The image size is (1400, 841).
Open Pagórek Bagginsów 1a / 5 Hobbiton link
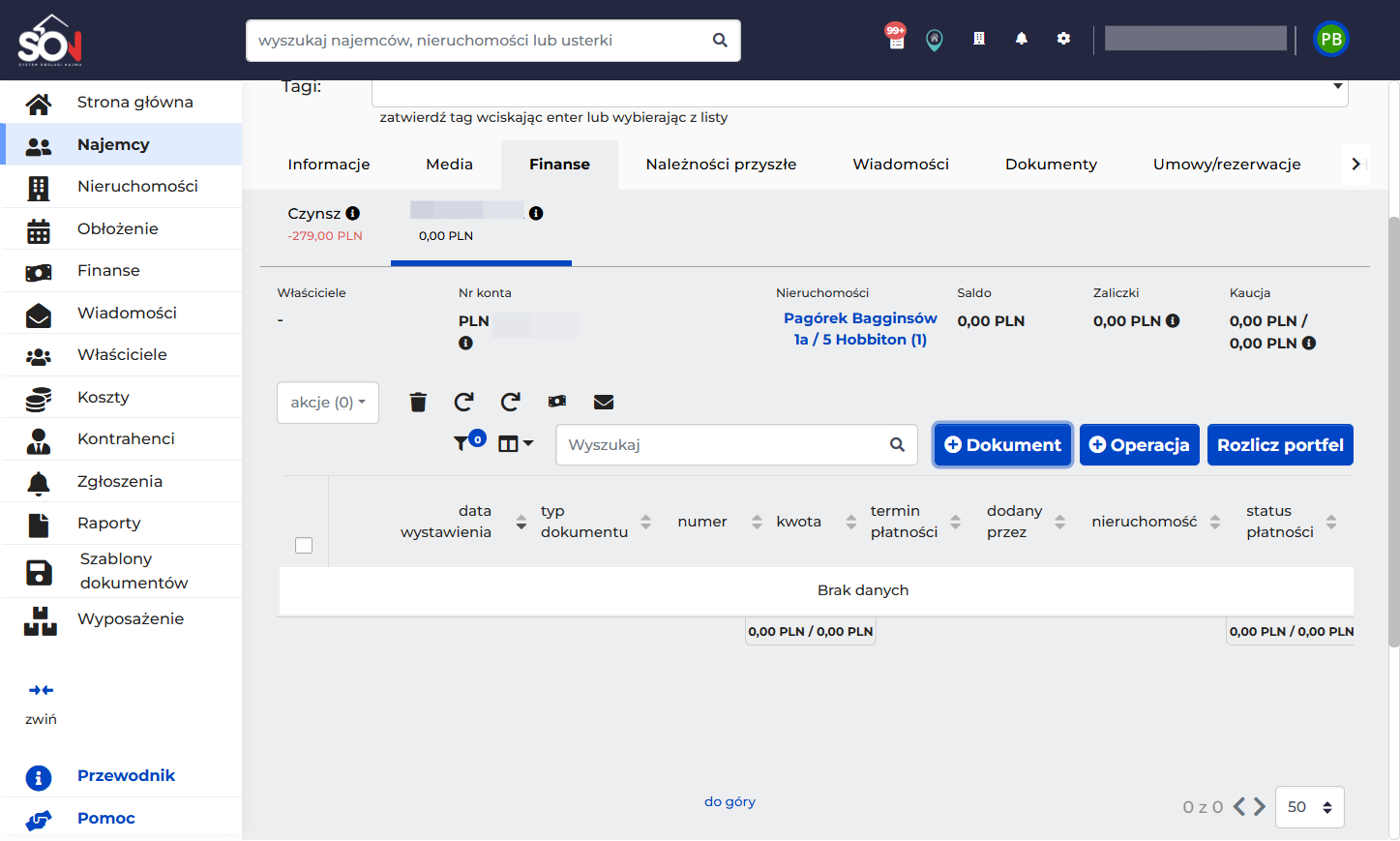pos(860,329)
